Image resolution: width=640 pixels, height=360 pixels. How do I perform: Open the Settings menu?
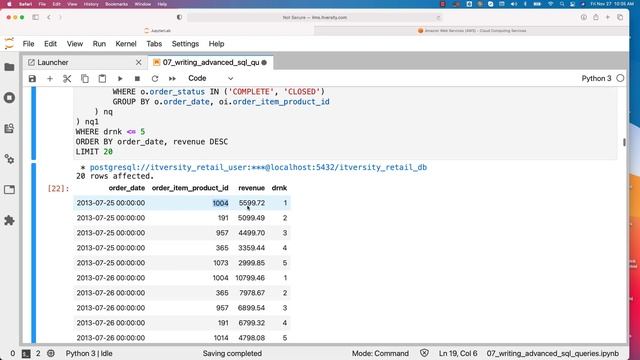(185, 44)
